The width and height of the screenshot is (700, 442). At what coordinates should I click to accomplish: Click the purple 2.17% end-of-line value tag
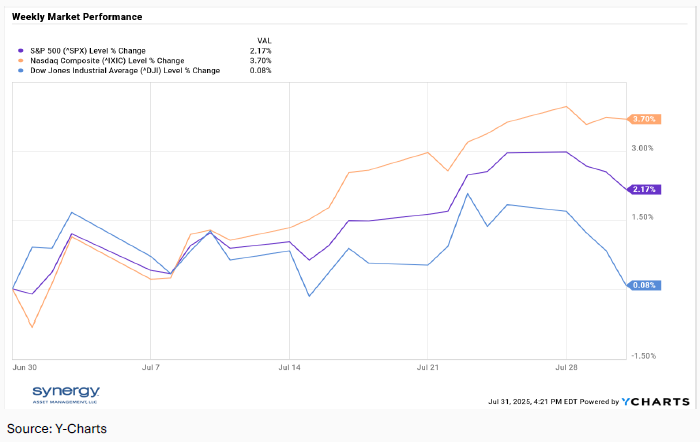tap(644, 189)
